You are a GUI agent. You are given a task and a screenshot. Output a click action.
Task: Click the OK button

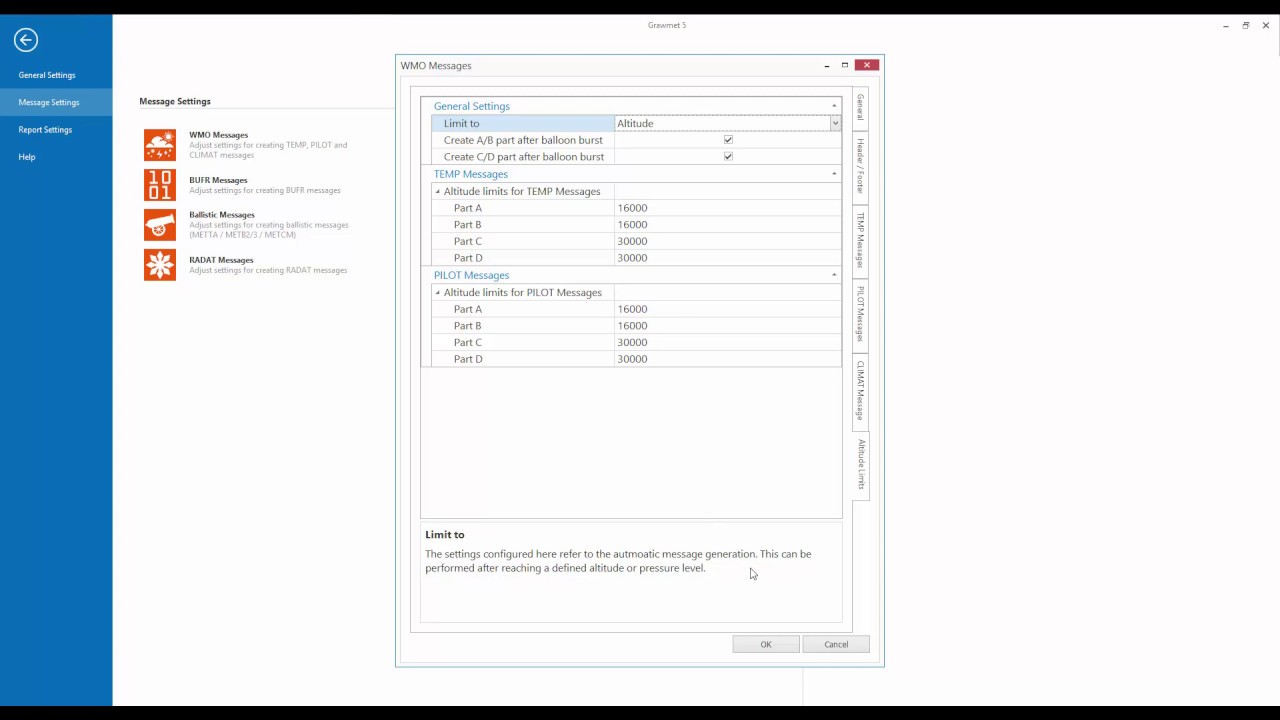click(766, 644)
